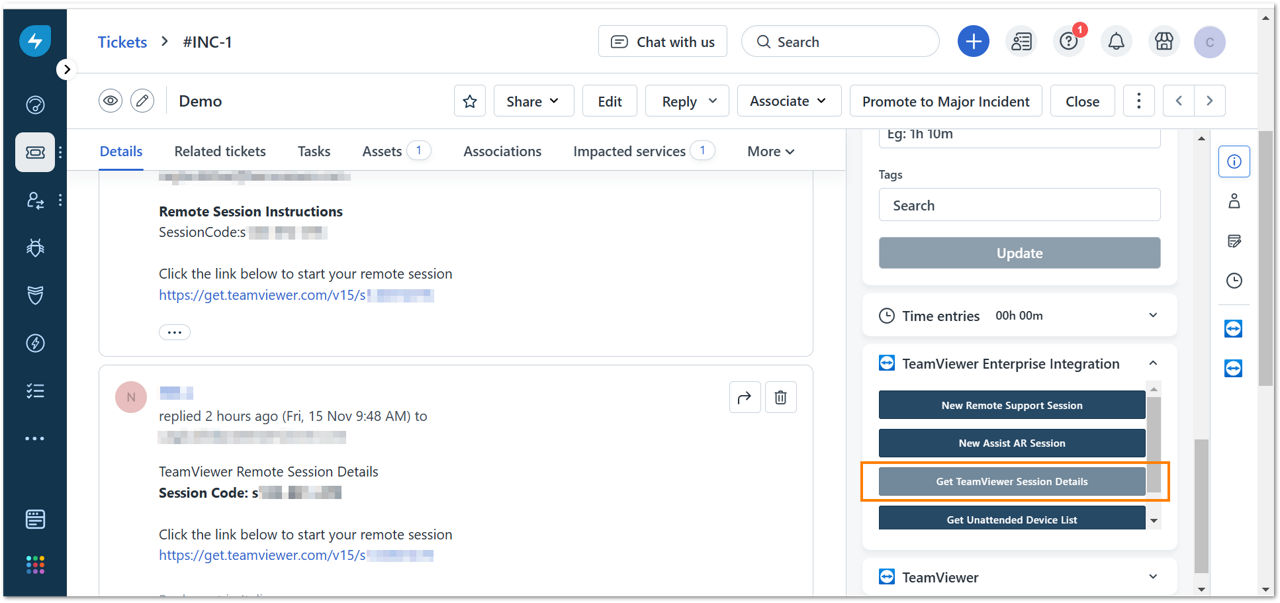Toggle the eye watch icon beside Demo
Image resolution: width=1280 pixels, height=603 pixels.
click(110, 101)
